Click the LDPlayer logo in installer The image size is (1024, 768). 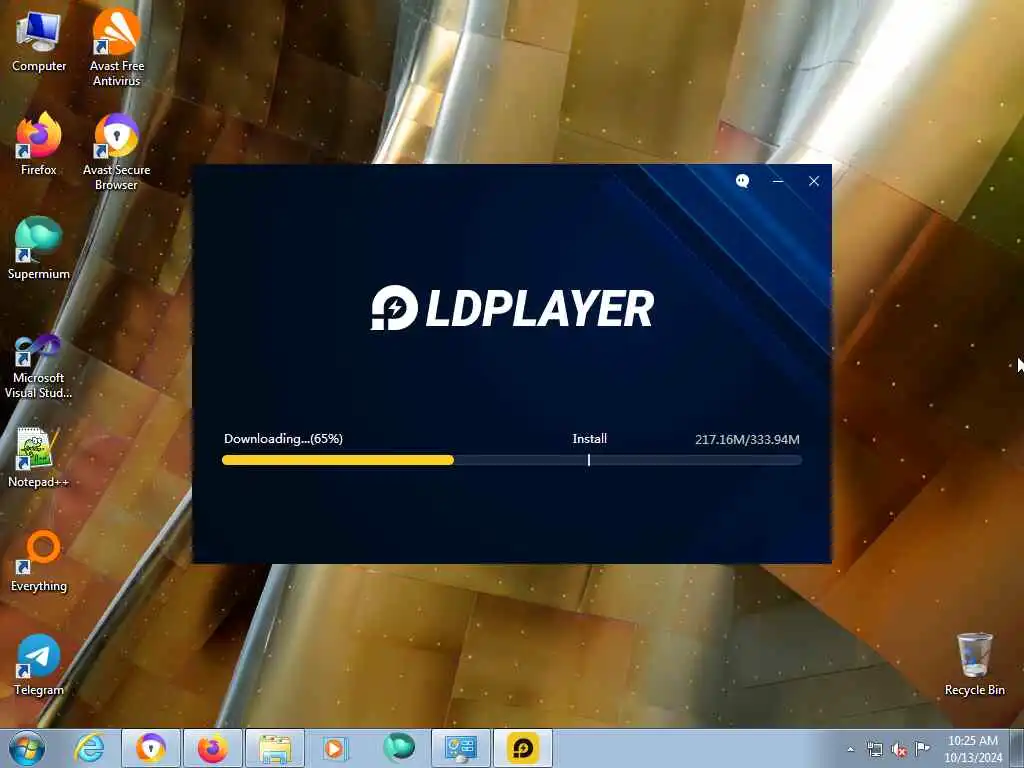pos(512,308)
